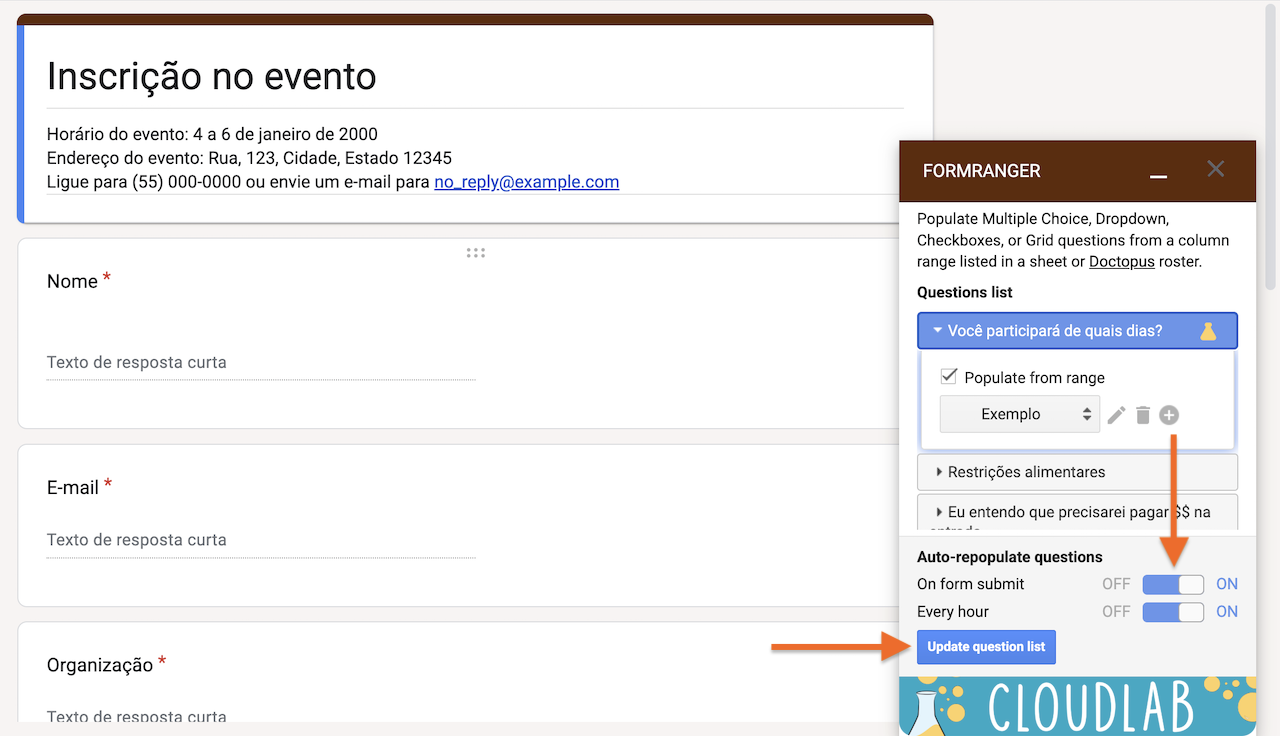1280x736 pixels.
Task: Click the Update question list button
Action: [x=986, y=647]
